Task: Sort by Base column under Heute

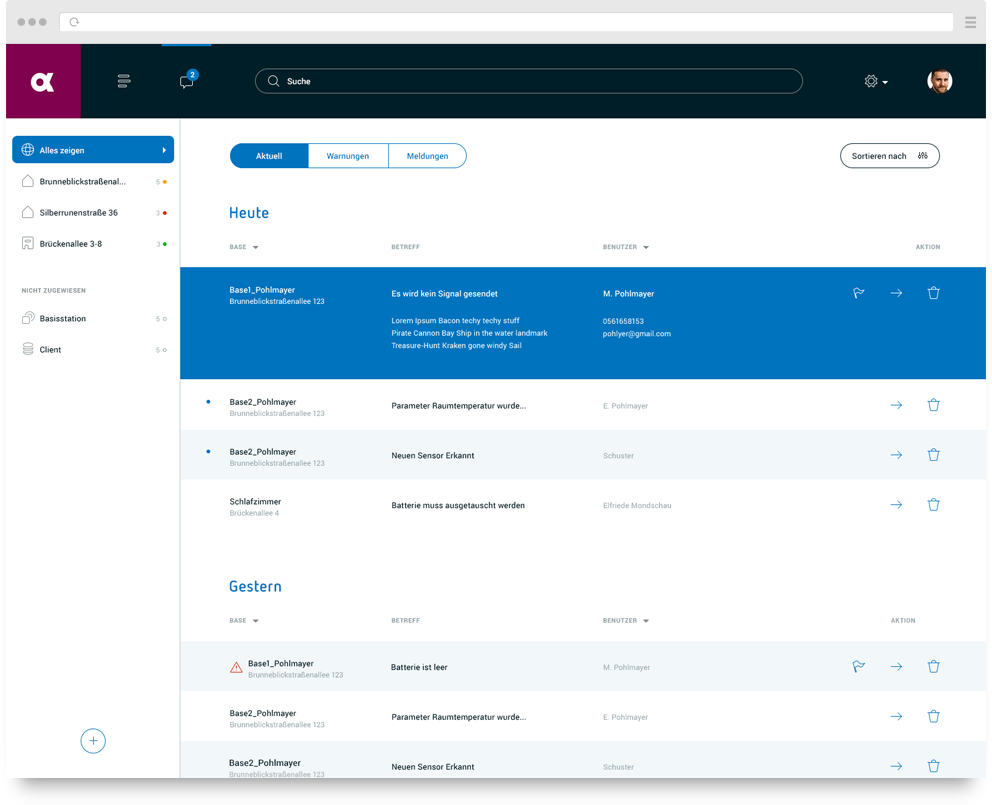Action: coord(243,247)
